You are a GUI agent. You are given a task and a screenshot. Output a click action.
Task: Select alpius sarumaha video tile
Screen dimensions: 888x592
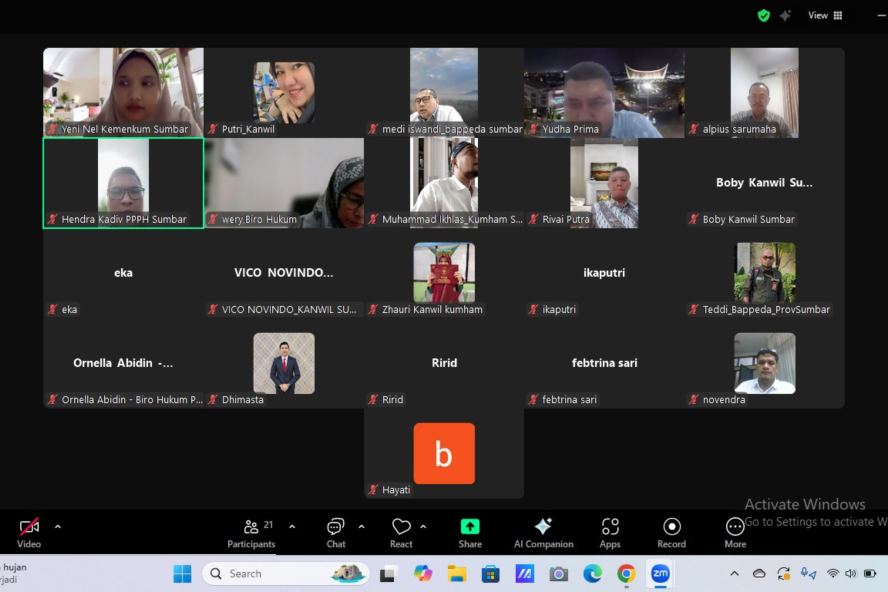click(x=765, y=92)
